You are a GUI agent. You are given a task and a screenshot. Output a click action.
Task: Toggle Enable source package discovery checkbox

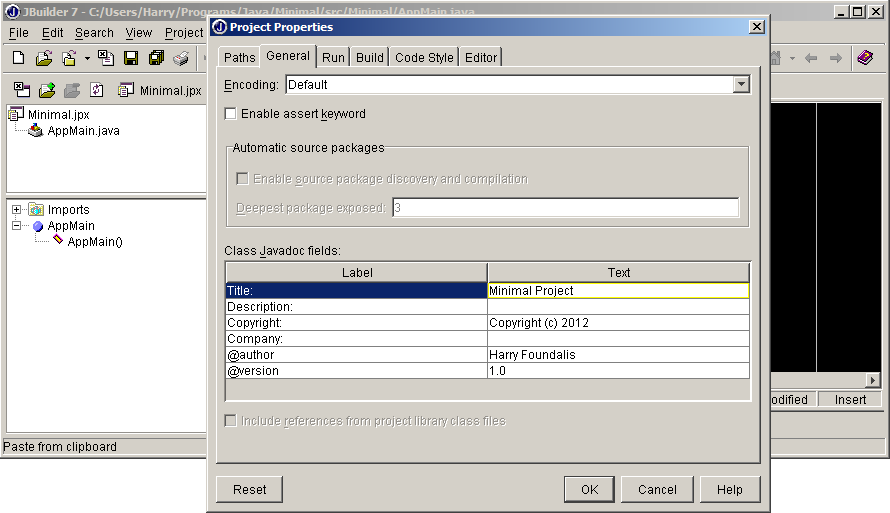[242, 179]
